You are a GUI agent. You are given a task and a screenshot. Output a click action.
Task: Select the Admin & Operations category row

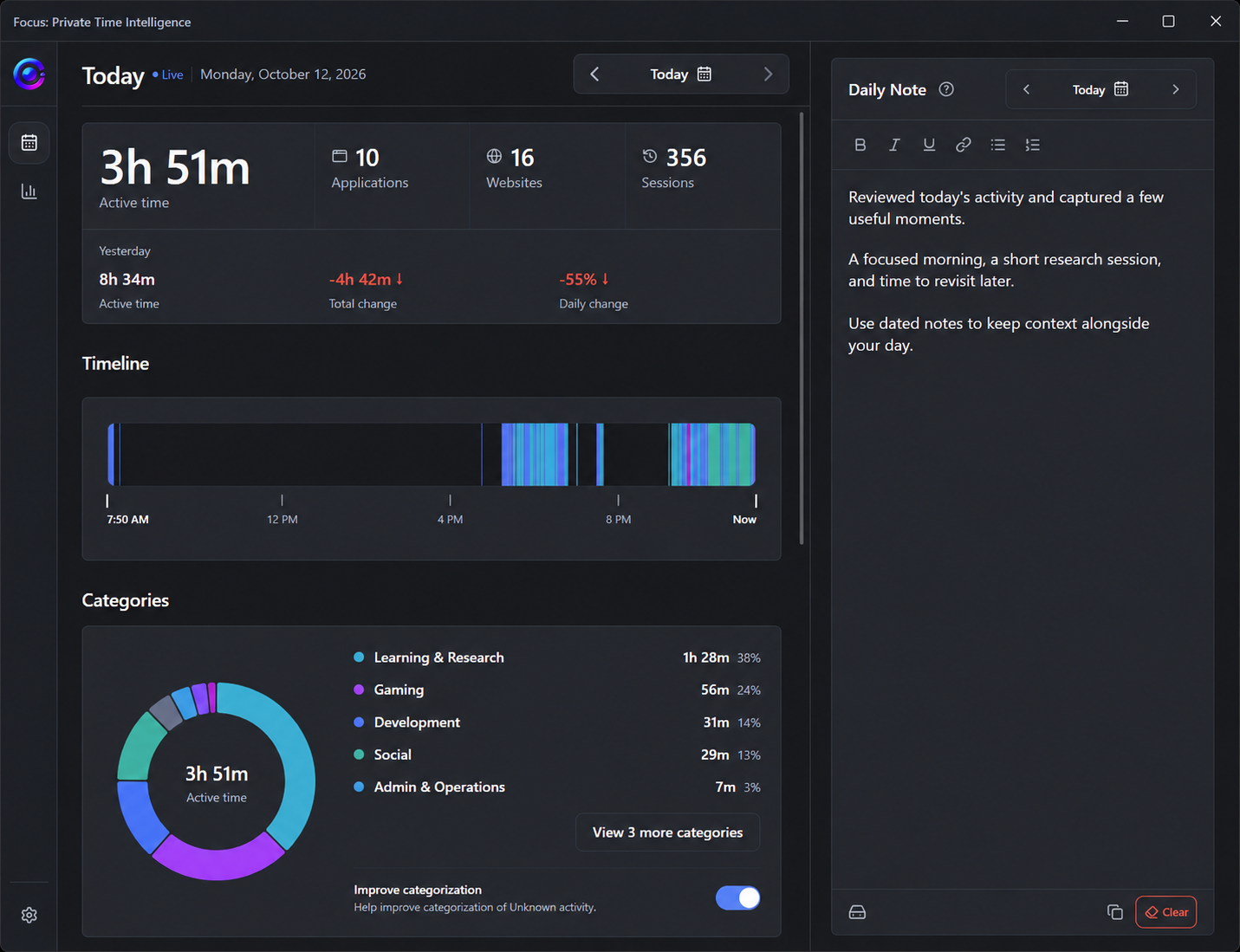557,787
